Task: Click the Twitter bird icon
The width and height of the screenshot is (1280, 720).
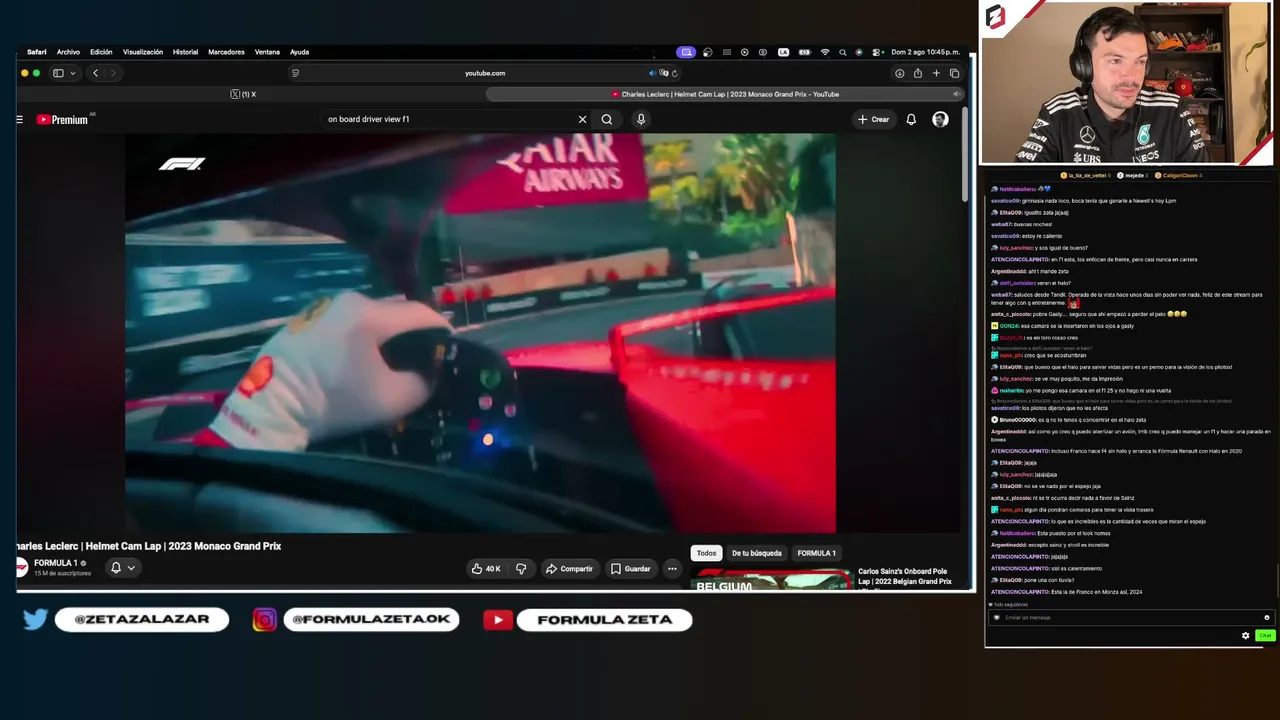Action: (35, 620)
